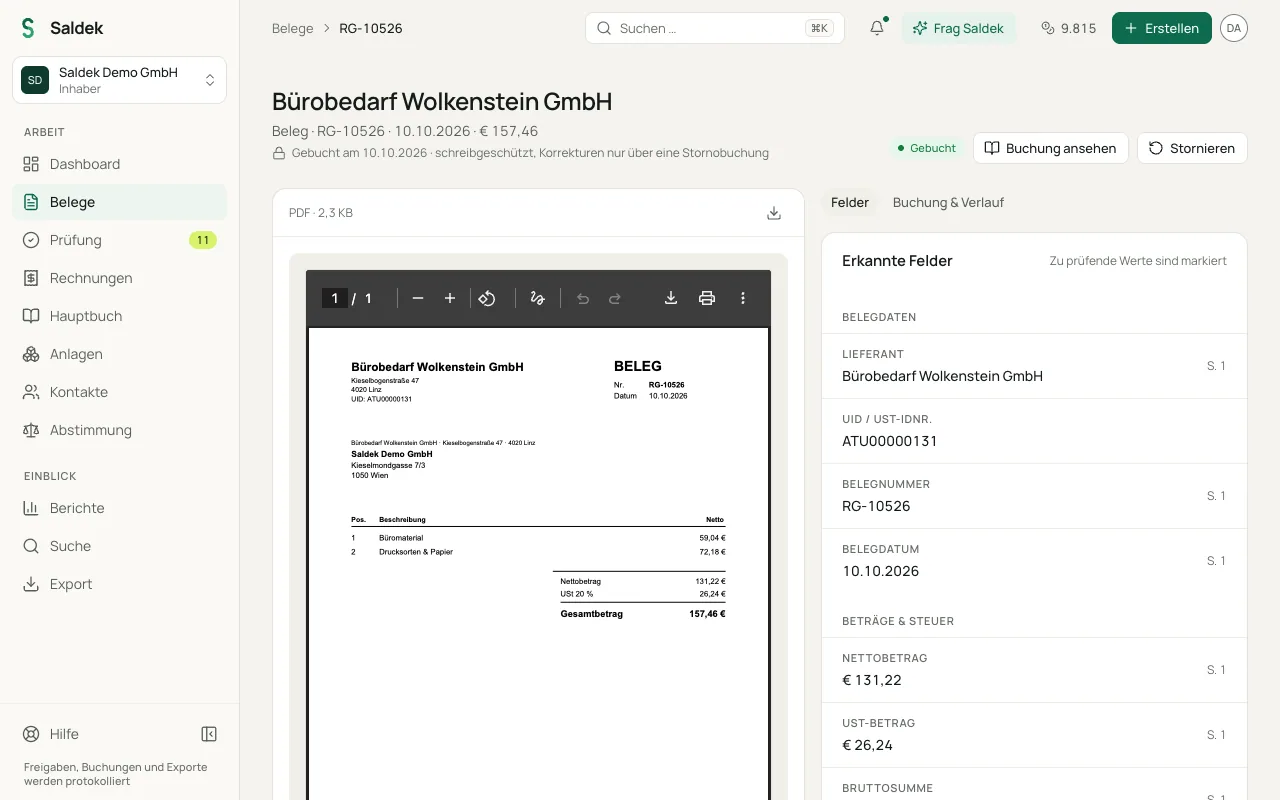The width and height of the screenshot is (1280, 800).
Task: Click the RG-10526 breadcrumb
Action: pos(371,28)
